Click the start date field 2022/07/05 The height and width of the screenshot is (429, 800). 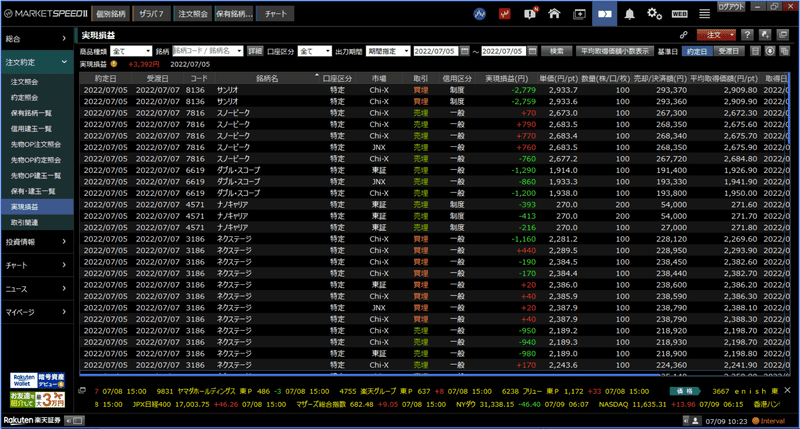pos(436,51)
